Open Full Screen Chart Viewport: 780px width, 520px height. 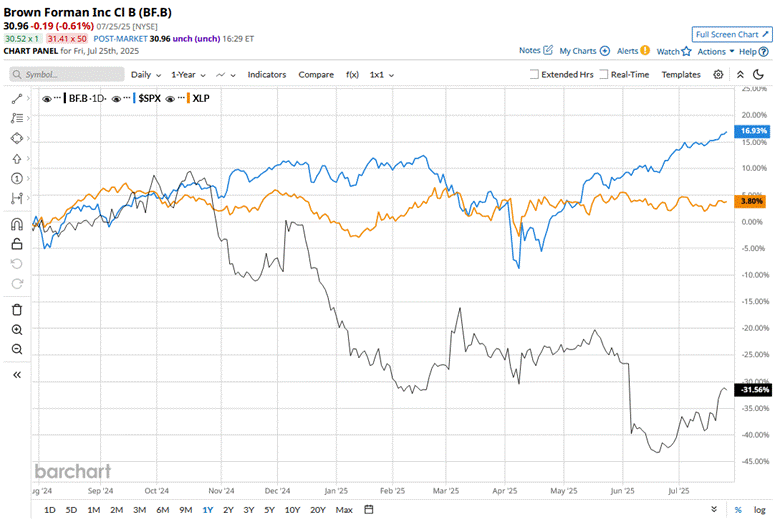click(x=732, y=34)
